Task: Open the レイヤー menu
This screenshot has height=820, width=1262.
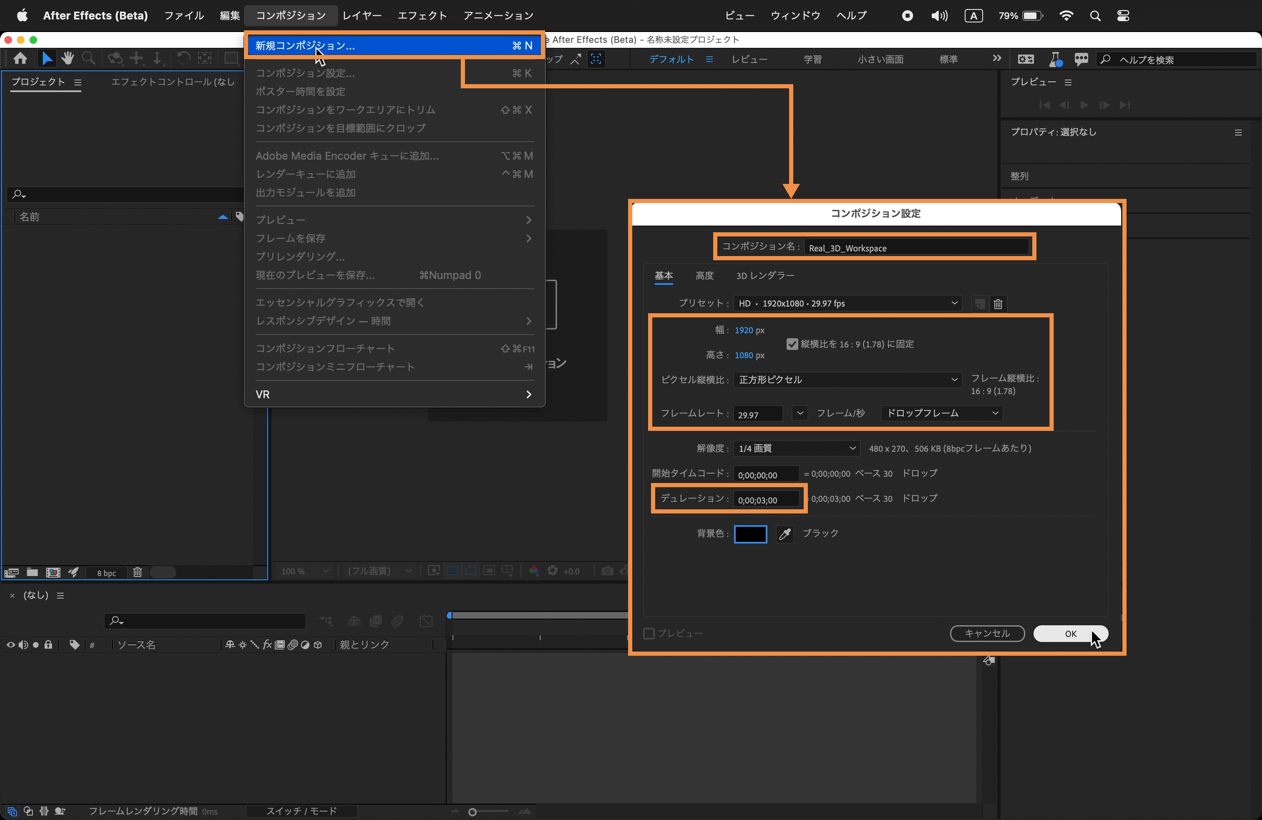Action: coord(362,16)
